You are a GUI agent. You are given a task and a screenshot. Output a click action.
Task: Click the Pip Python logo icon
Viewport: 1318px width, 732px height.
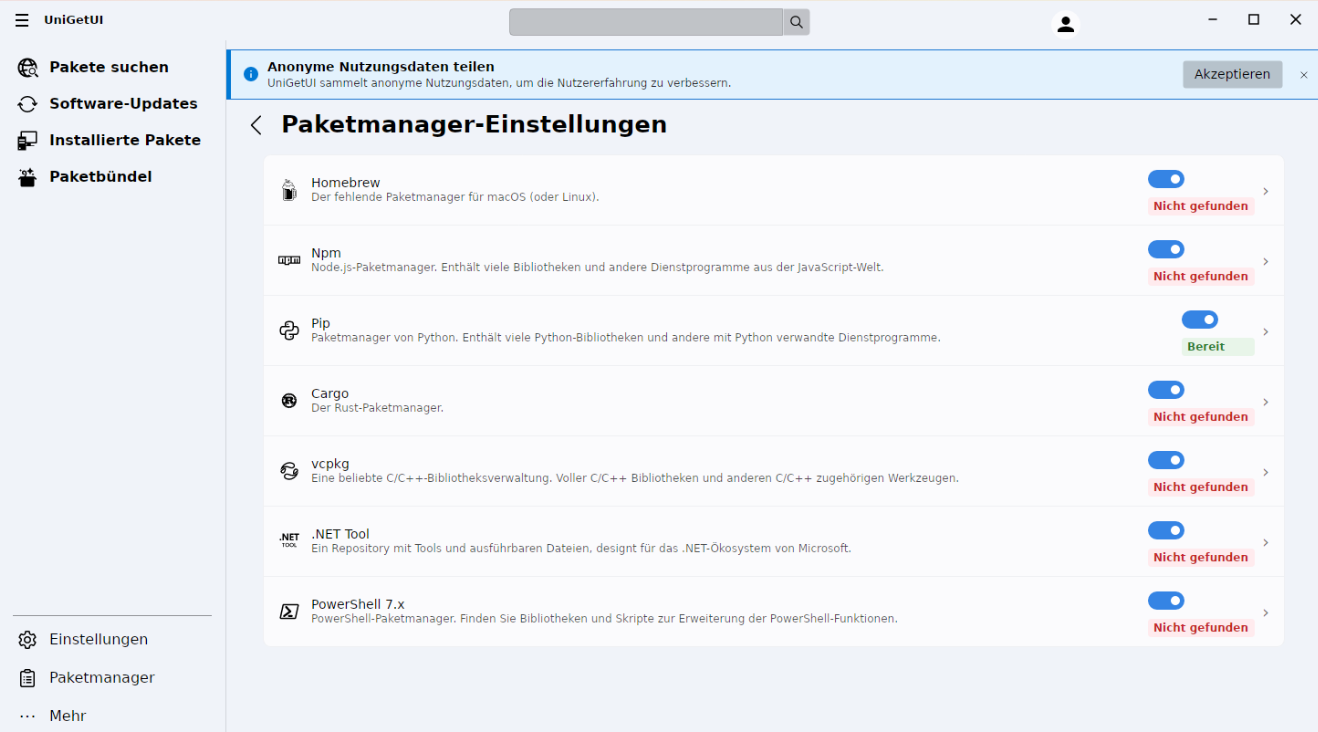pyautogui.click(x=289, y=331)
